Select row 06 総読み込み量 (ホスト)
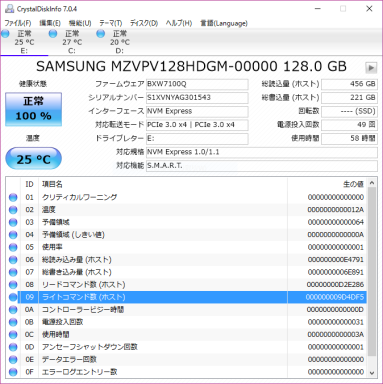Viewport: 383px width, 384px height. point(186,260)
